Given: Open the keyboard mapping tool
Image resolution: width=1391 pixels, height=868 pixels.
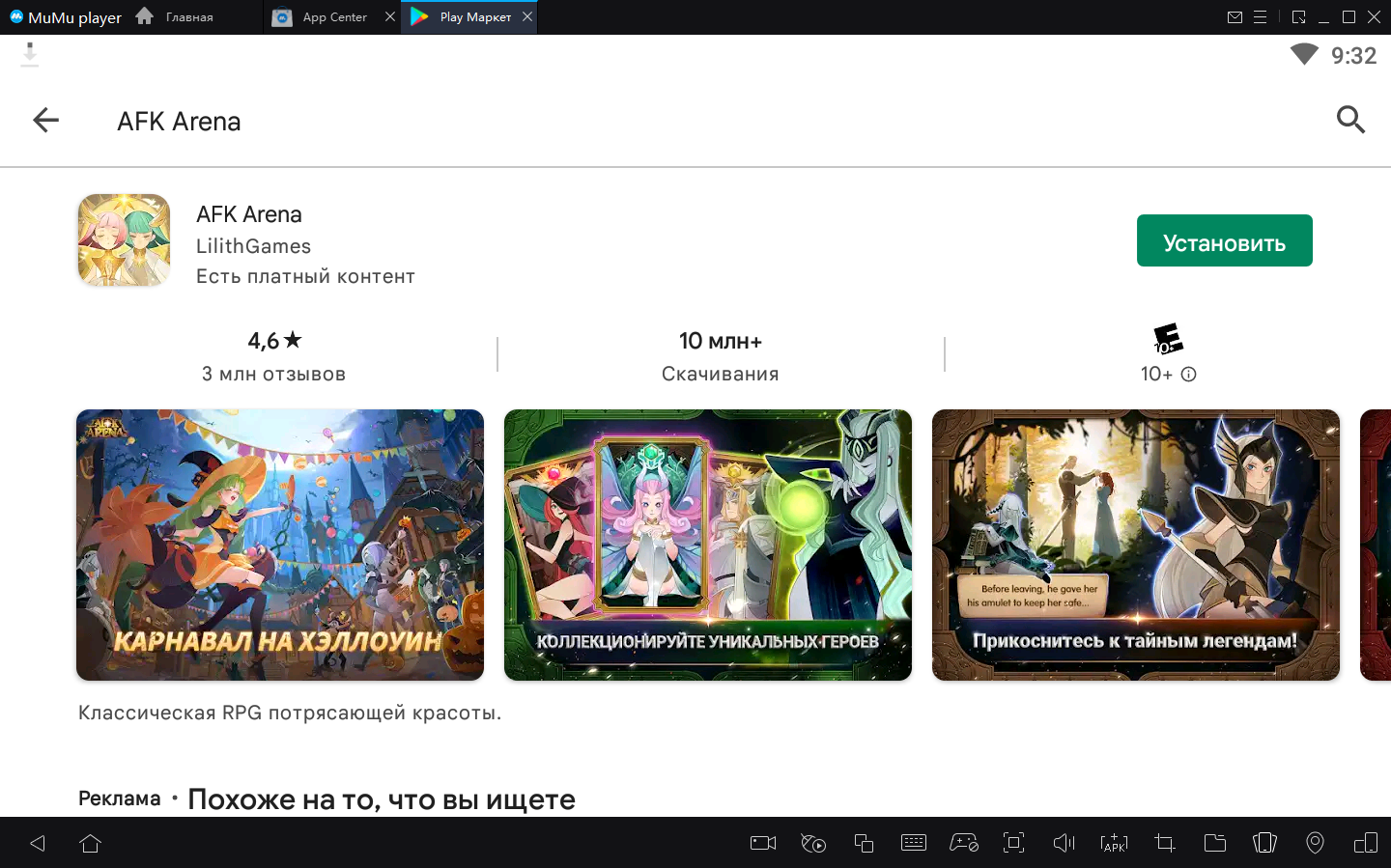Looking at the screenshot, I should coord(913,843).
